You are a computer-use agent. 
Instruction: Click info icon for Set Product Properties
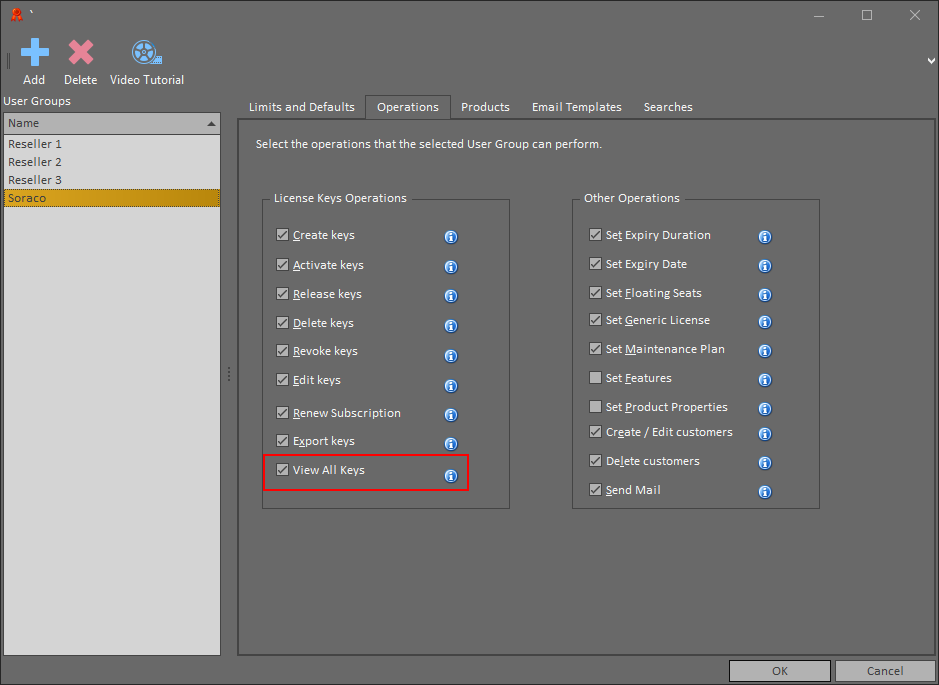[x=765, y=409]
